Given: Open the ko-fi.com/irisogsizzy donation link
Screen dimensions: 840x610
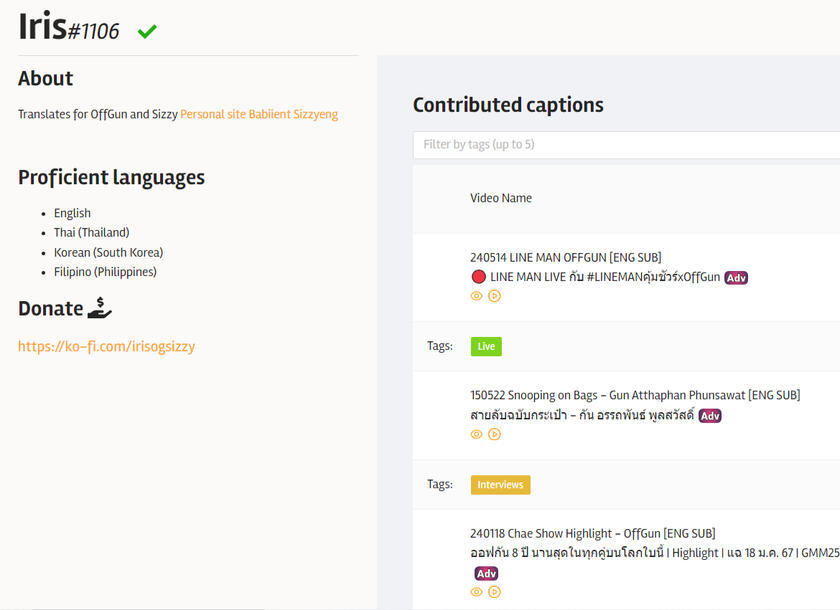Looking at the screenshot, I should point(106,347).
